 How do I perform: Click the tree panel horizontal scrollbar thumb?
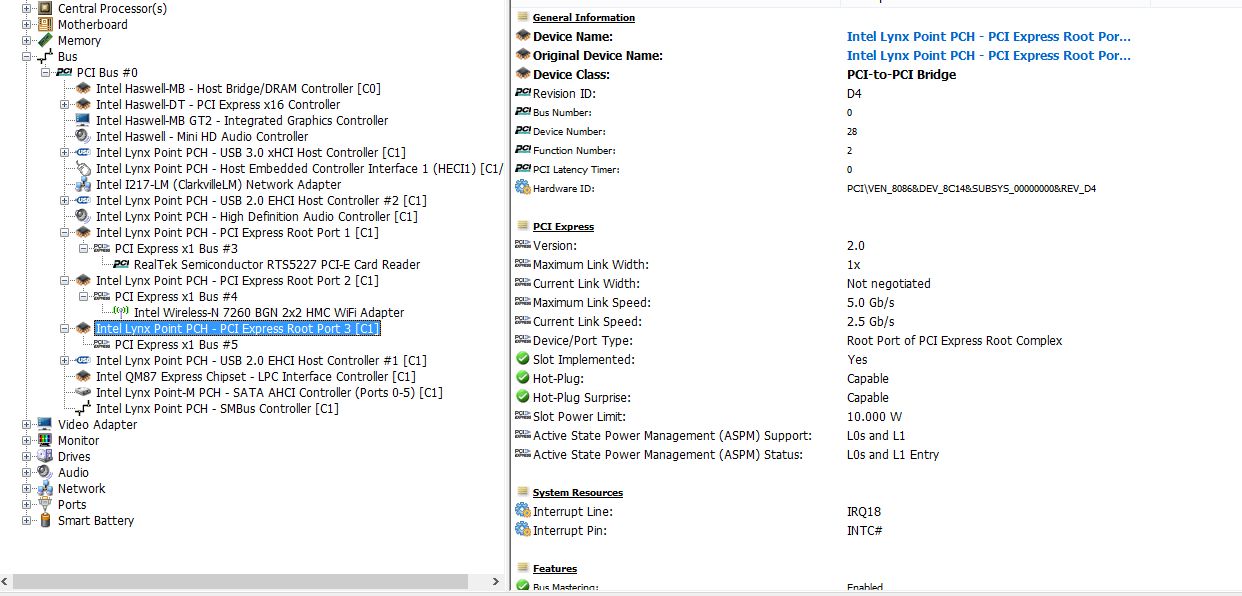pos(241,581)
